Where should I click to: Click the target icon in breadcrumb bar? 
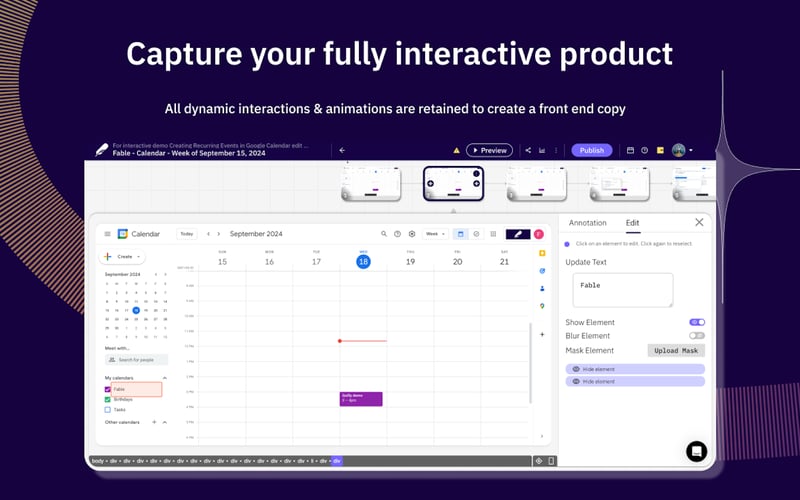coord(539,461)
